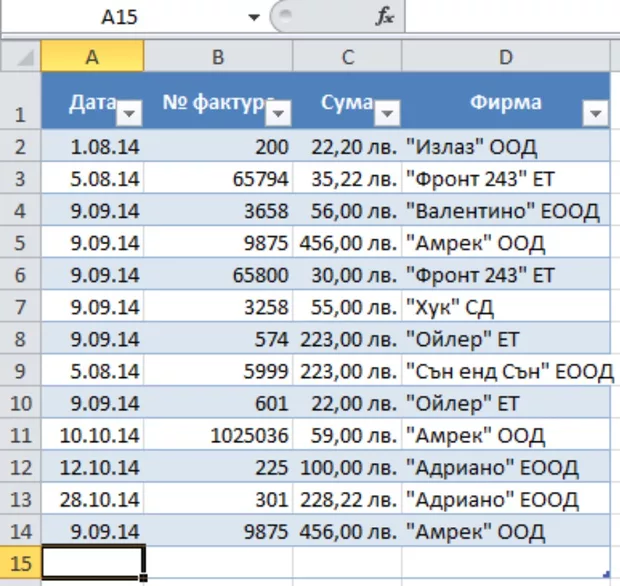Screen dimensions: 620x586
Task: Select row 15 header
Action: [x=20, y=563]
